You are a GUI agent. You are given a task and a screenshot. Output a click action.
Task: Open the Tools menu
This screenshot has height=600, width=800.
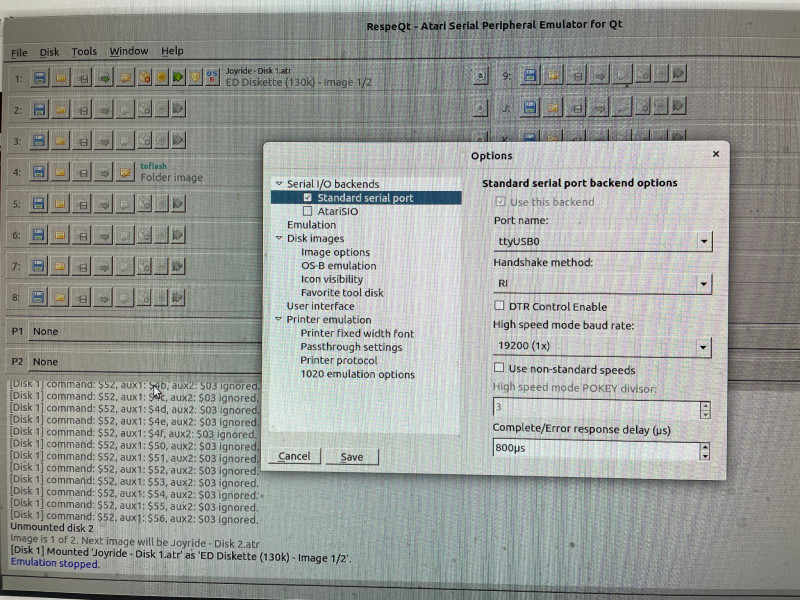coord(84,51)
